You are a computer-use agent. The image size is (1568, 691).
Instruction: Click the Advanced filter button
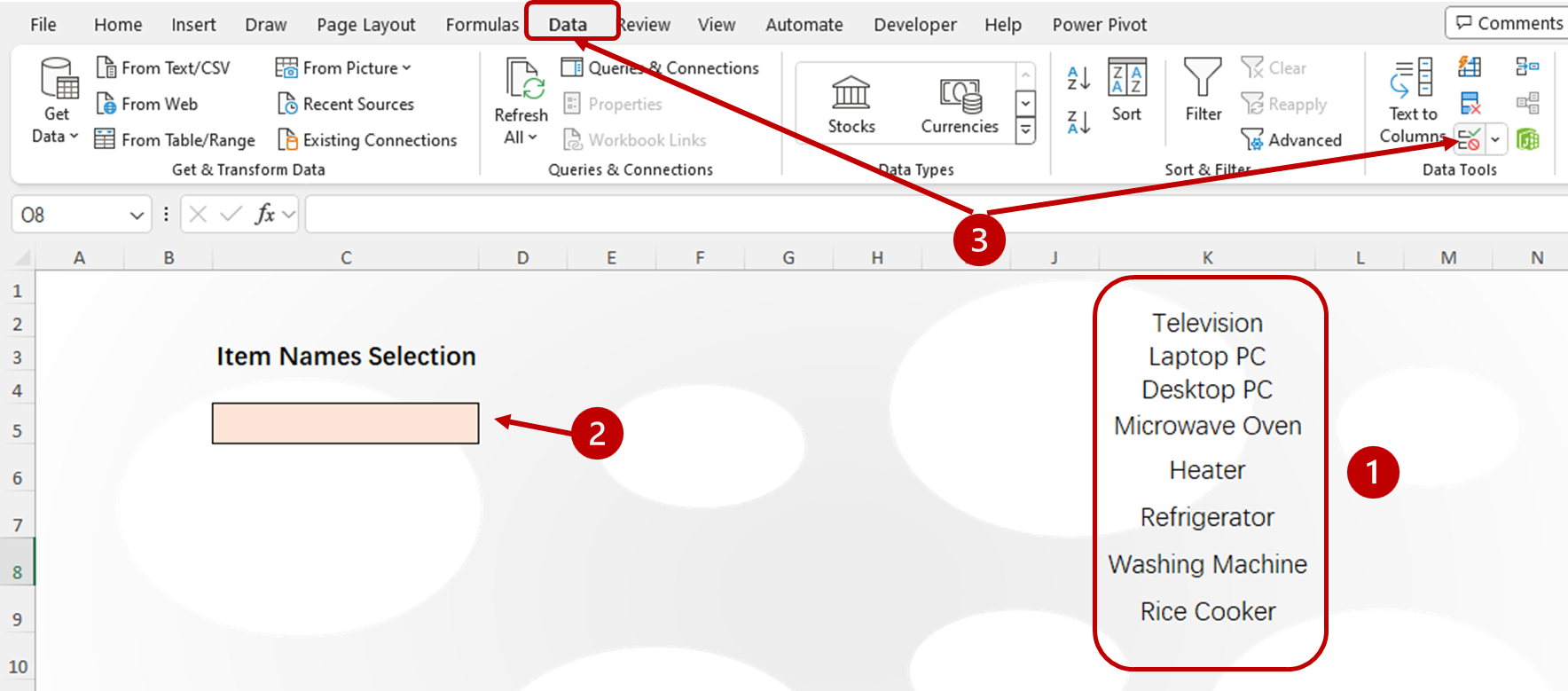click(1291, 140)
